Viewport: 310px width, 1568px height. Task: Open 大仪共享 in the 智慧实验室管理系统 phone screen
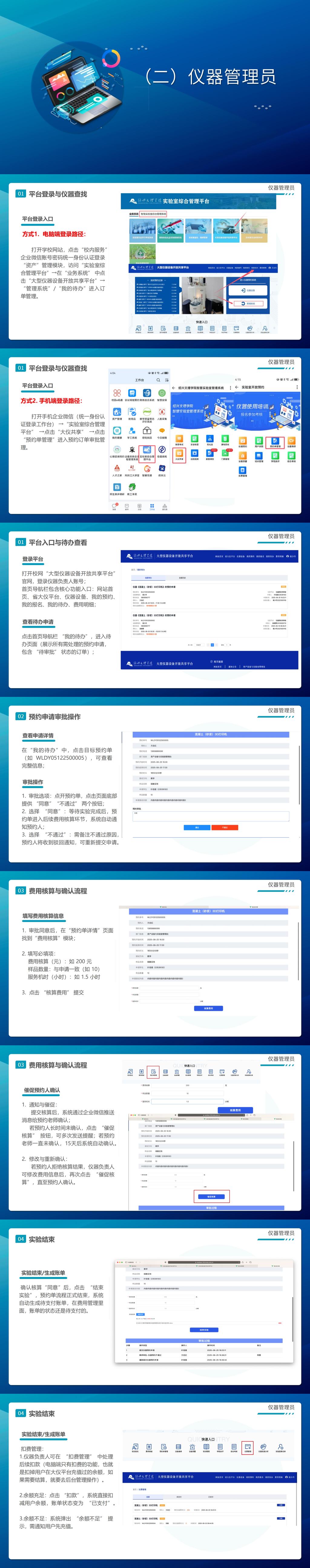(179, 455)
